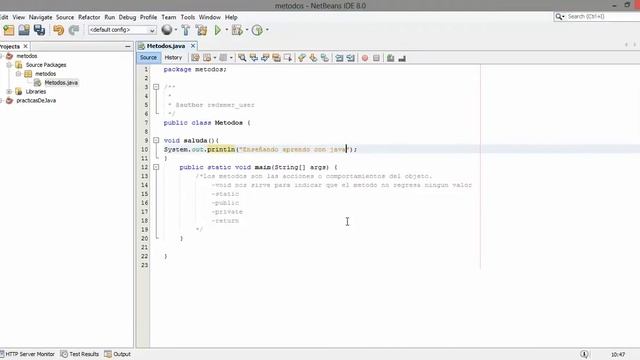This screenshot has width=640, height=360.
Task: Click the New Project toolbar icon
Action: tap(9, 30)
